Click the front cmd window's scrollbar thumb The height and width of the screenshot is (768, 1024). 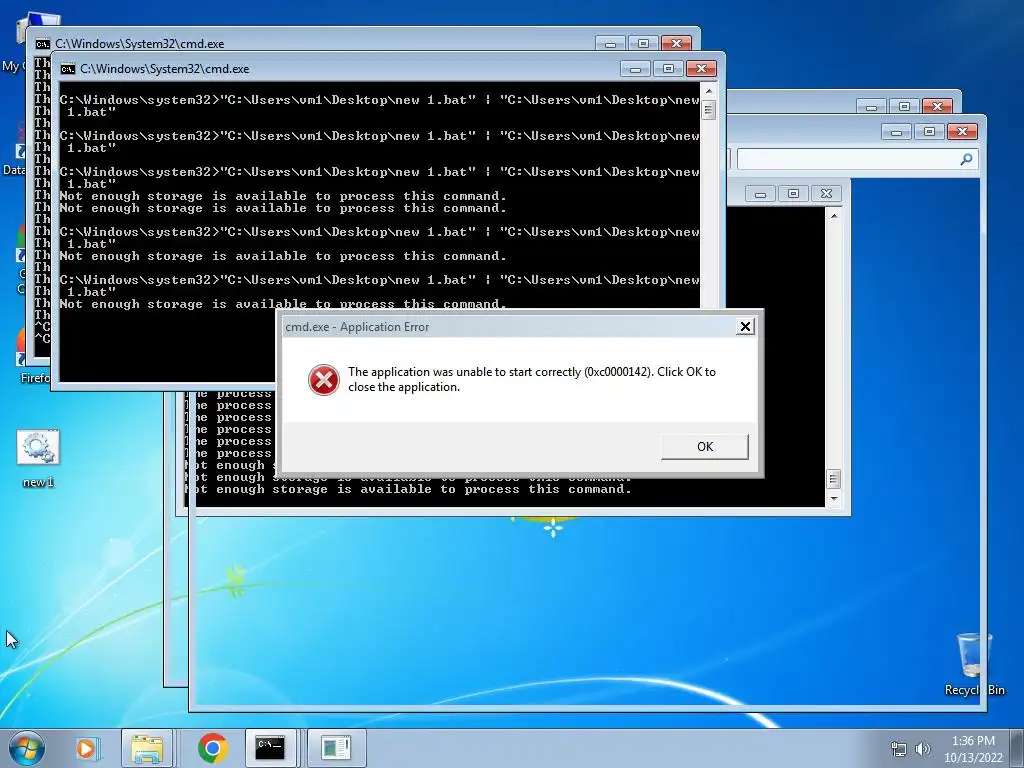pyautogui.click(x=709, y=110)
